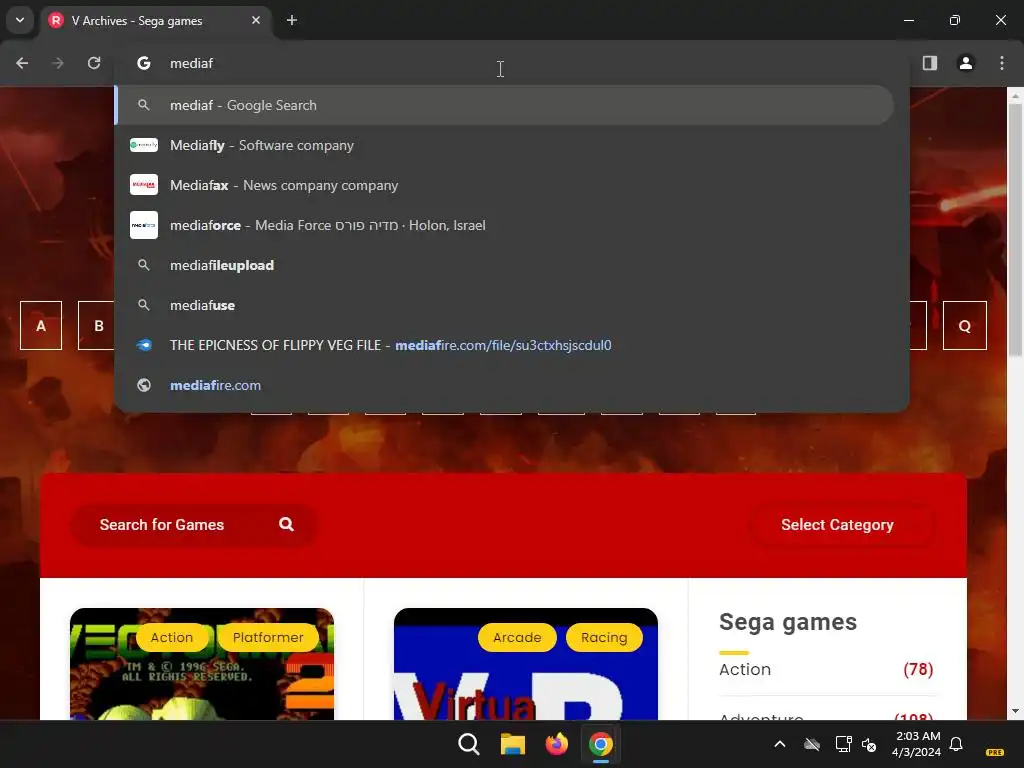Viewport: 1024px width, 768px height.
Task: Click Chrome icon in taskbar
Action: point(601,744)
